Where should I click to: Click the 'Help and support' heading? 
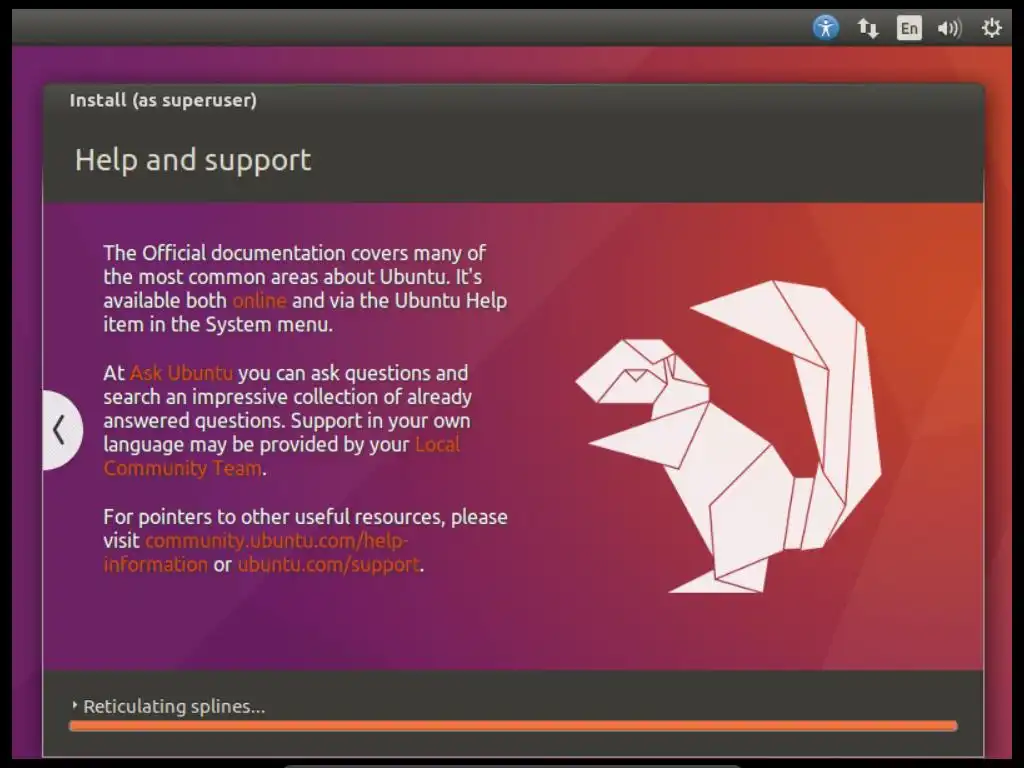click(x=193, y=160)
